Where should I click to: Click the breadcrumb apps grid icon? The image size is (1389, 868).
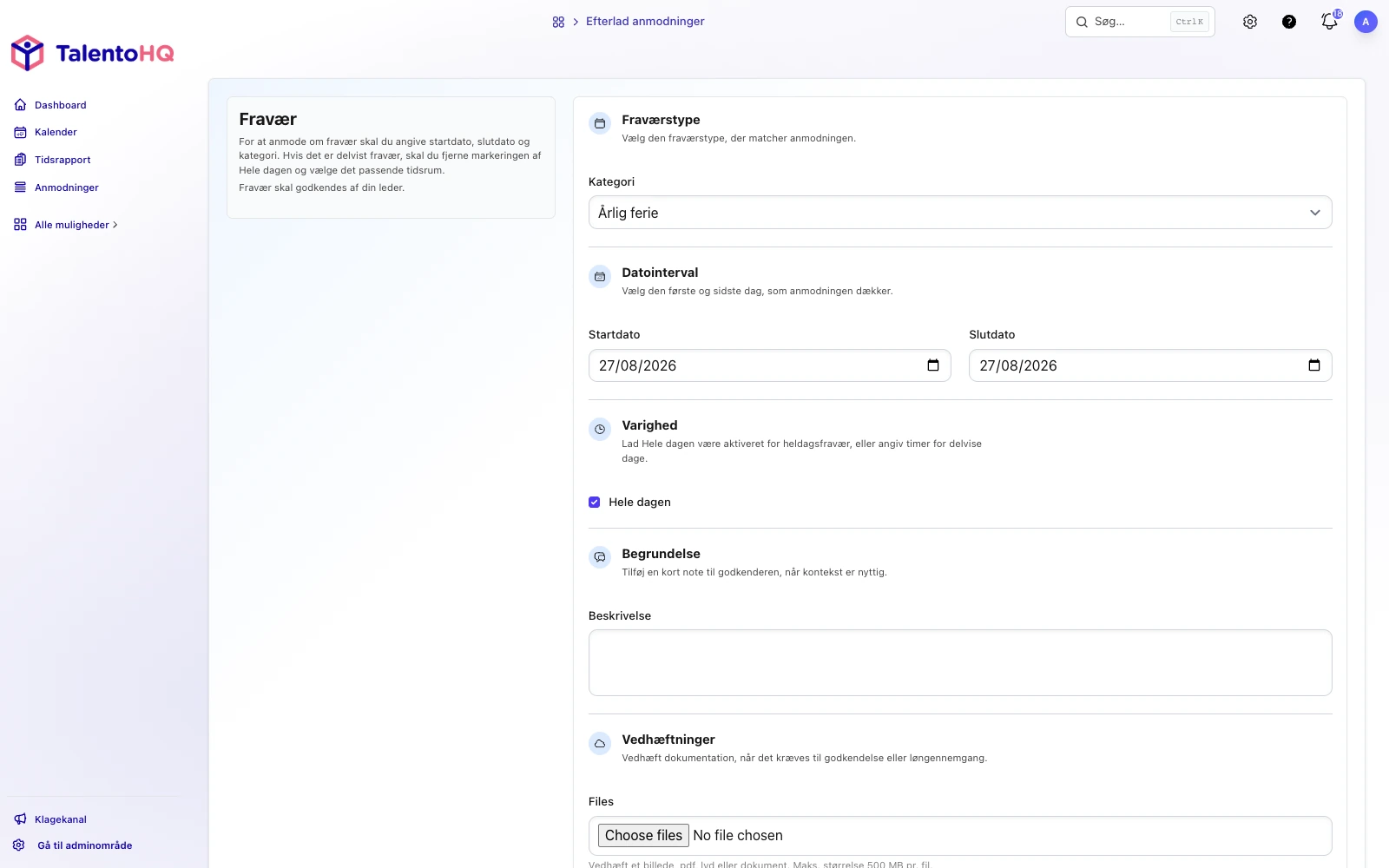click(558, 22)
